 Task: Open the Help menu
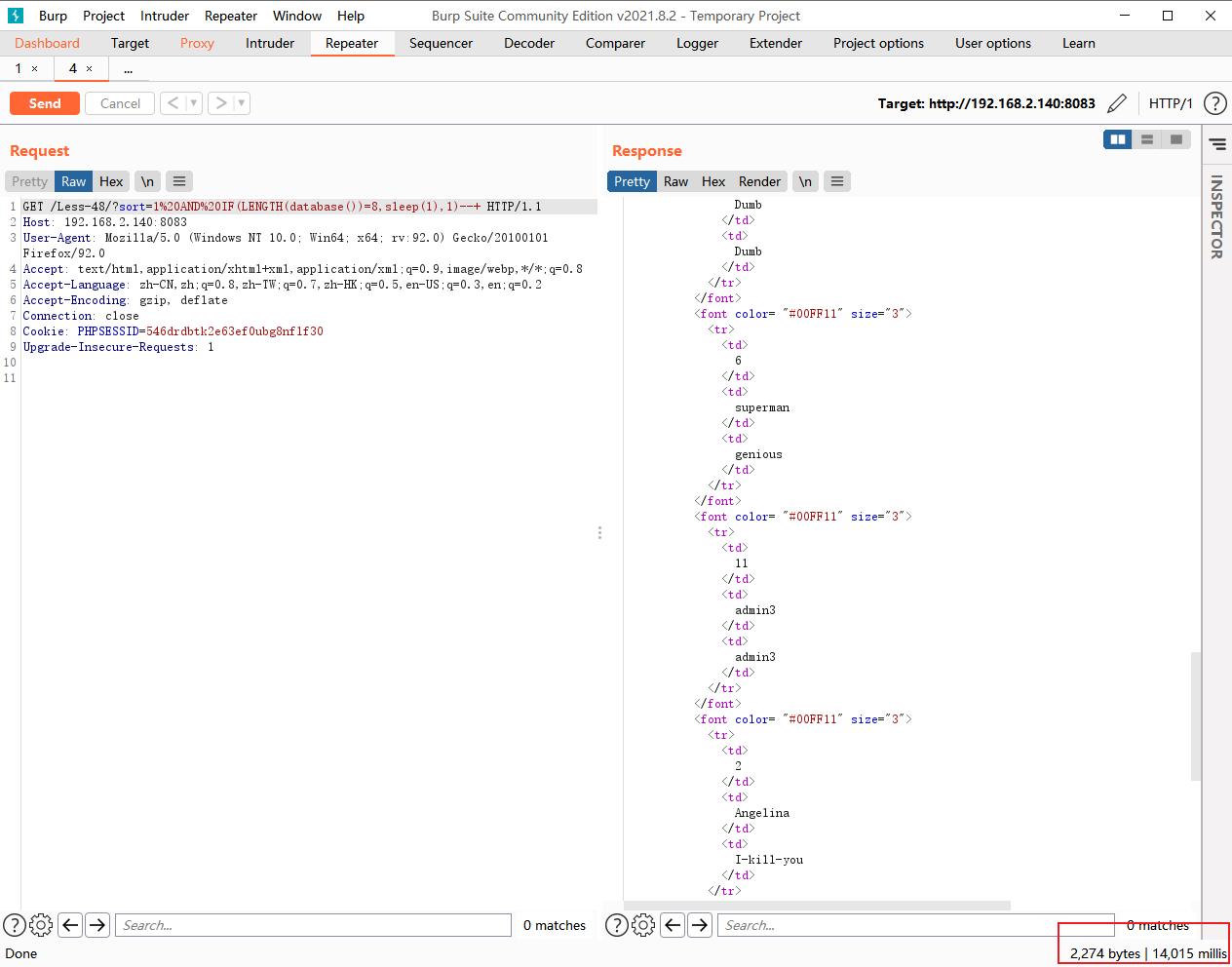[x=351, y=16]
